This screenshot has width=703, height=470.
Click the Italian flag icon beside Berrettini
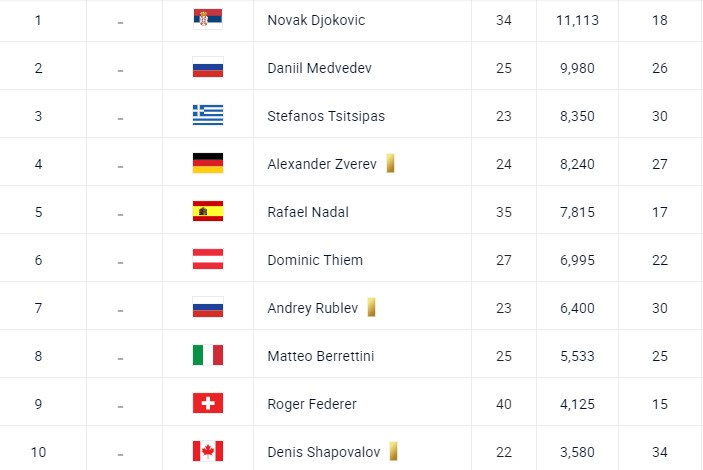(x=208, y=355)
